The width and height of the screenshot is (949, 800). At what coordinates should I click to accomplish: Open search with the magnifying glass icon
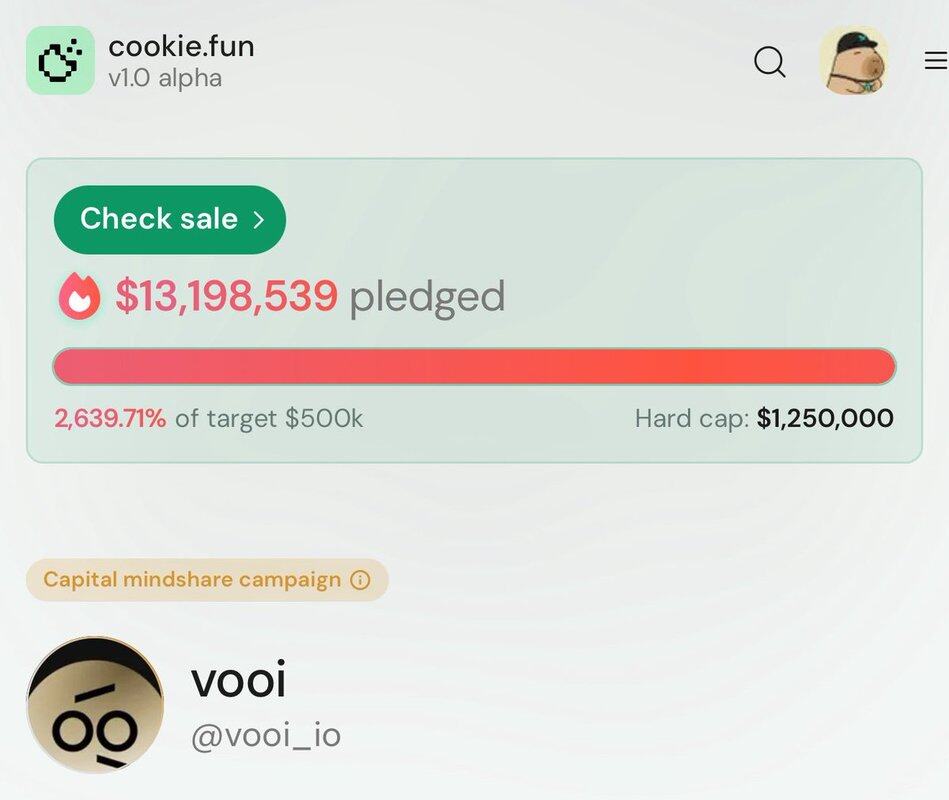pos(769,62)
